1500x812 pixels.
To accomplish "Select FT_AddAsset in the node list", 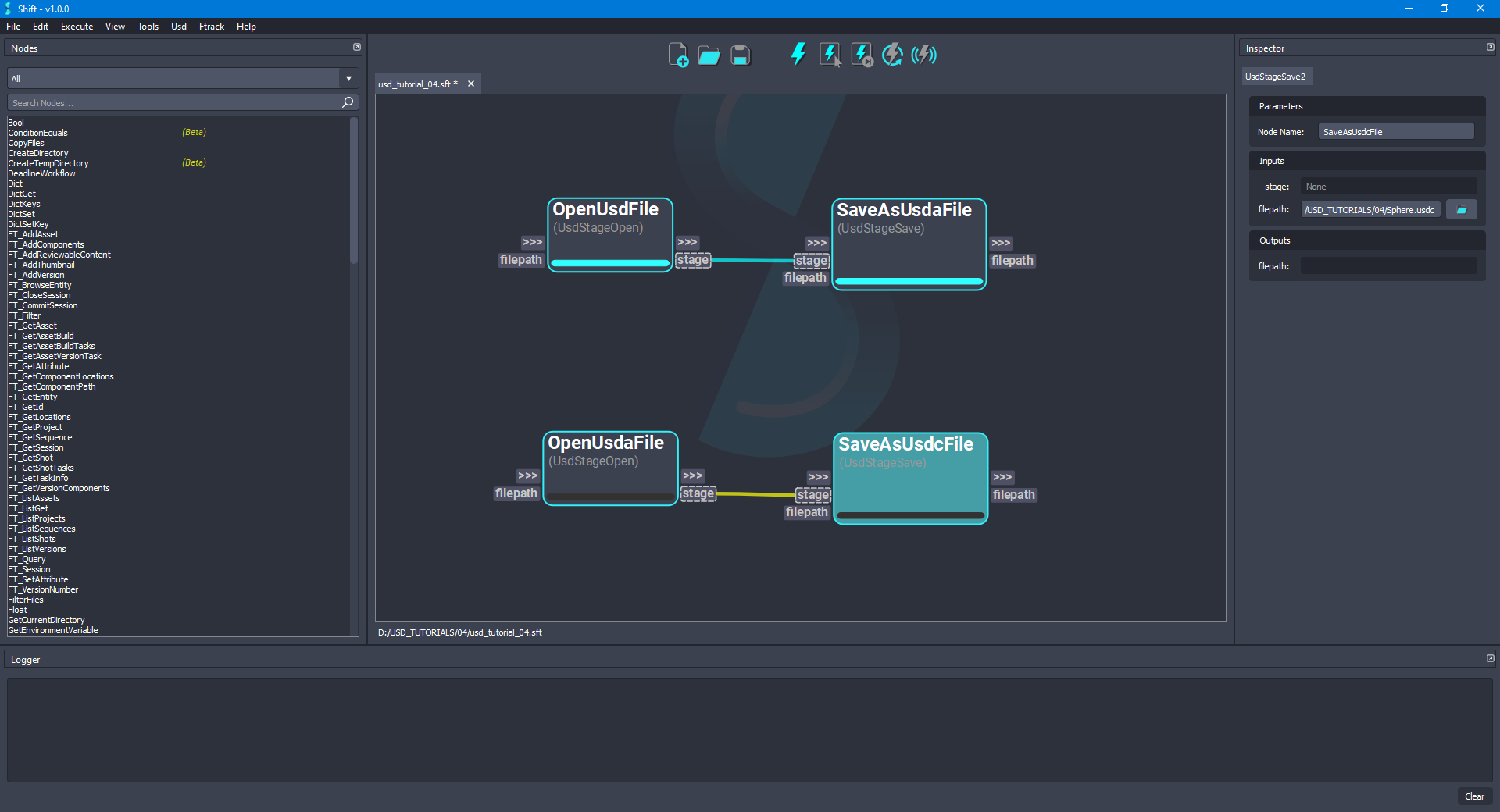I will 35,234.
